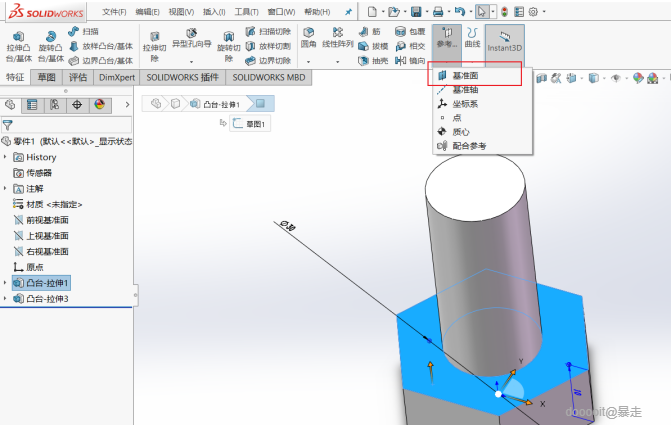Click the 拉伸切除 extruded cut tool
Screen dimensions: 671x425
click(154, 45)
